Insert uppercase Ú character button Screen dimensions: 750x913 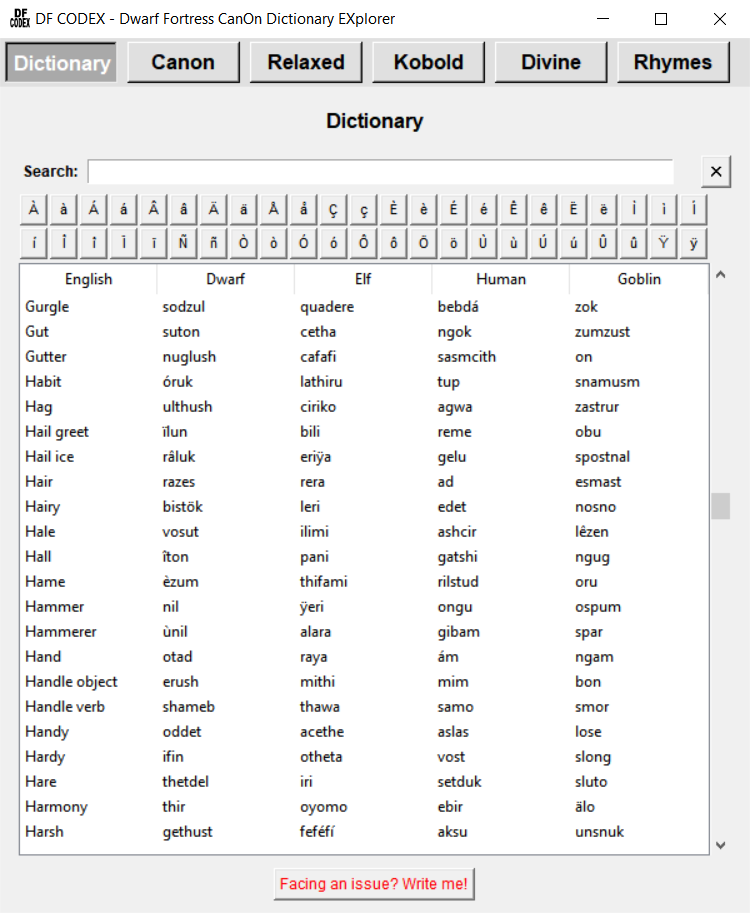[543, 243]
